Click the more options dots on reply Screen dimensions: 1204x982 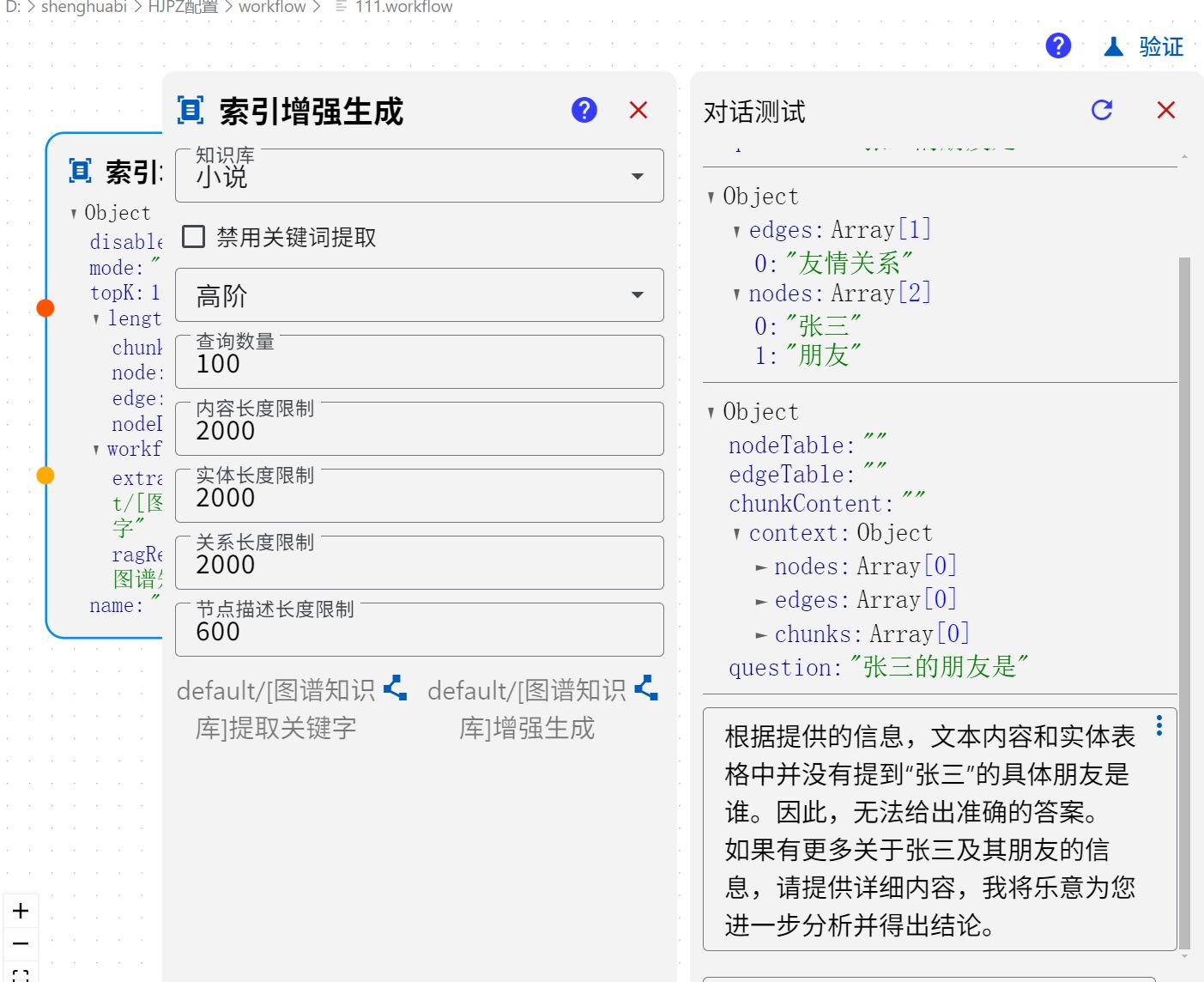(x=1159, y=726)
